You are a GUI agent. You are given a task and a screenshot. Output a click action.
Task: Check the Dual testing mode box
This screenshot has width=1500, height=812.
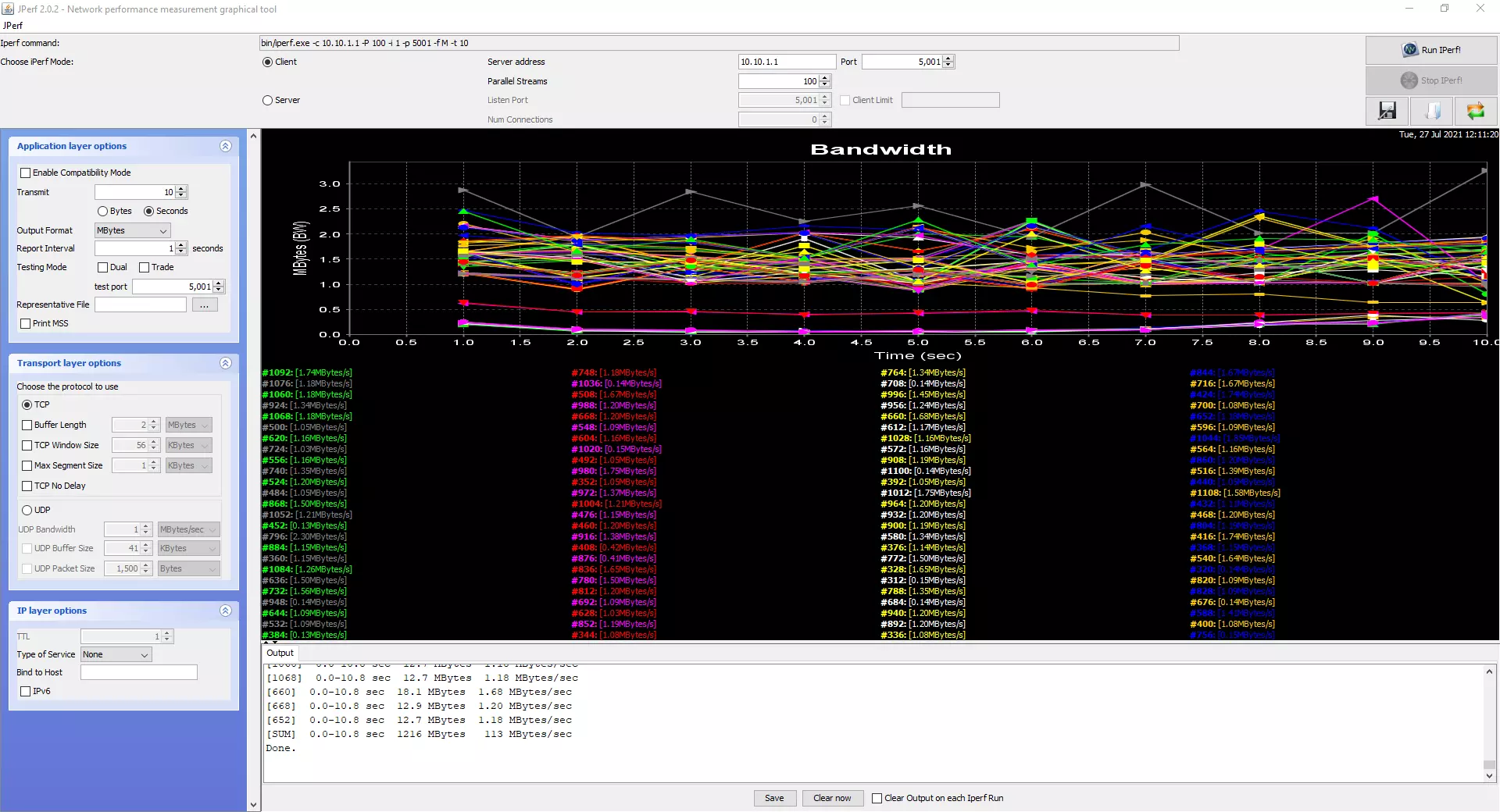102,267
